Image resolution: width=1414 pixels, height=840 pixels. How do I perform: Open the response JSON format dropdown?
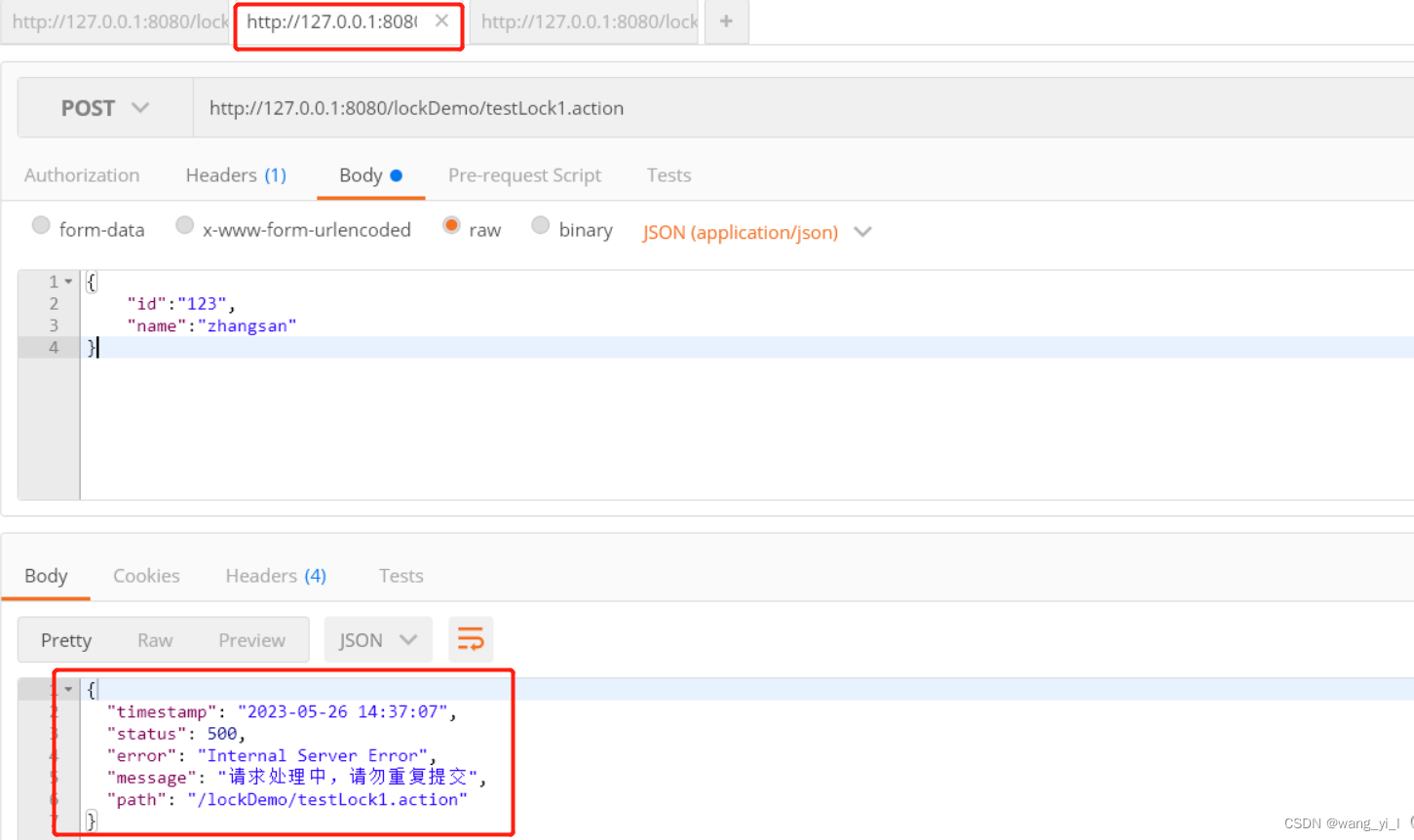pos(378,640)
